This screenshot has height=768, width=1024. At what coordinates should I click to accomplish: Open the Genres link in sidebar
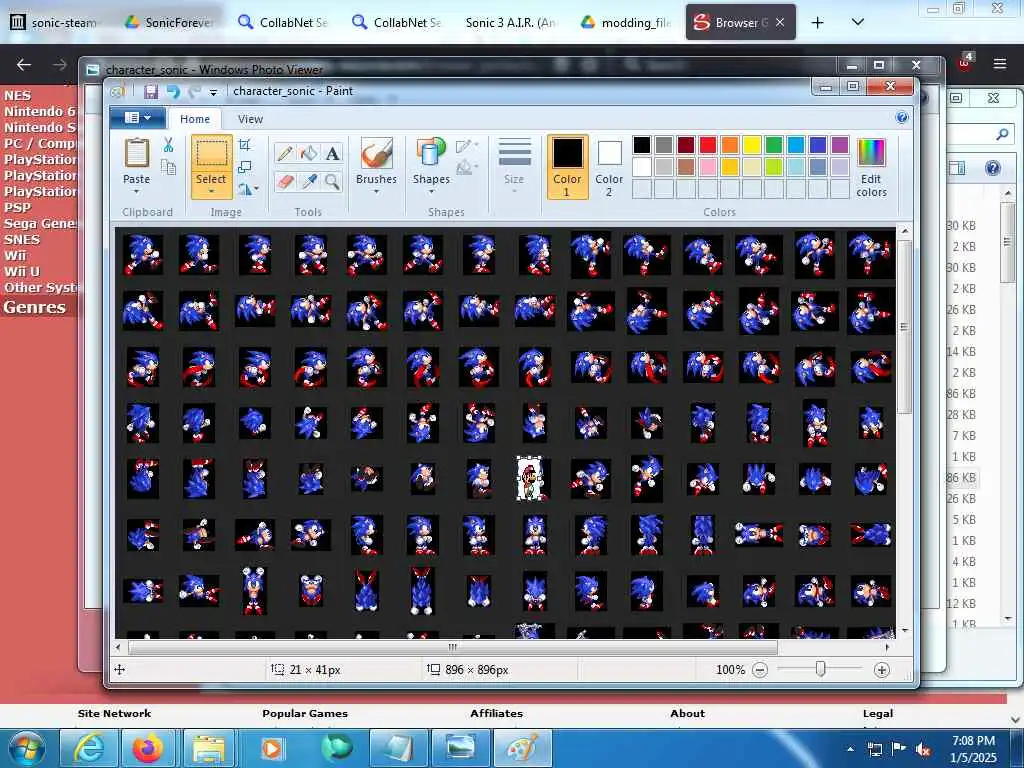point(35,307)
